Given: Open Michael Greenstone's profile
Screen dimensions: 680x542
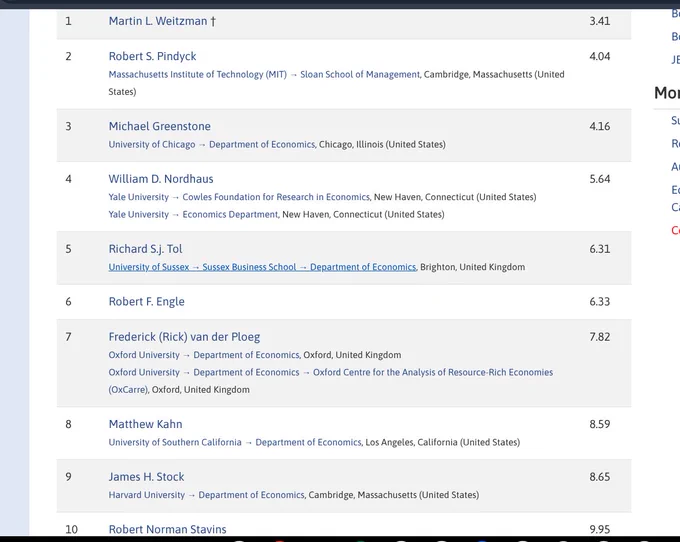Looking at the screenshot, I should coord(160,126).
